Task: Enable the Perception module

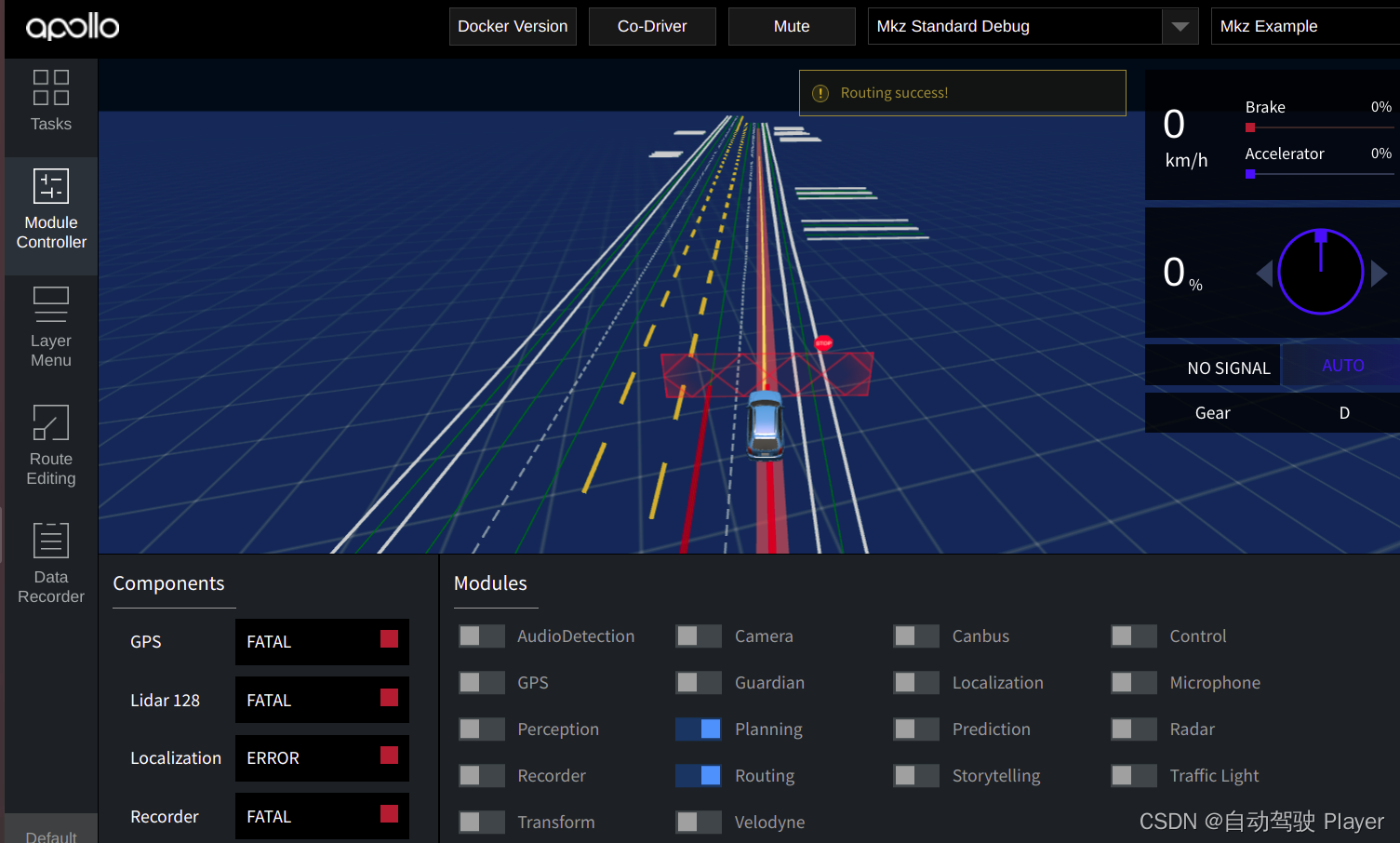Action: pos(481,729)
